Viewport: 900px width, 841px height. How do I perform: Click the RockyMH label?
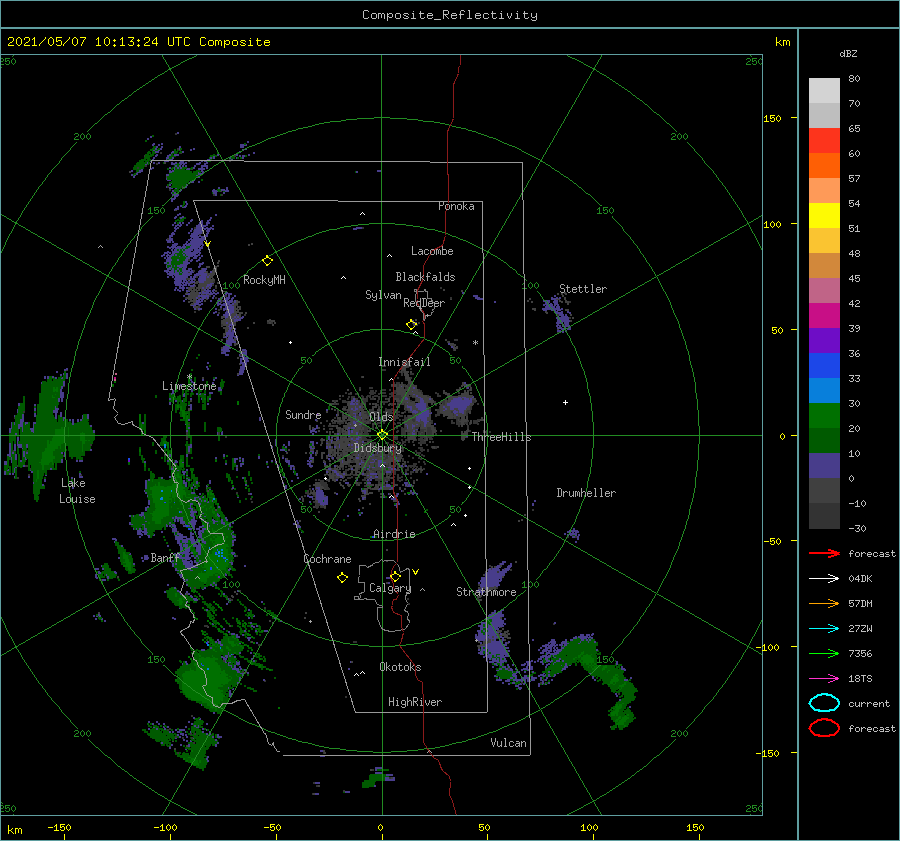click(264, 280)
